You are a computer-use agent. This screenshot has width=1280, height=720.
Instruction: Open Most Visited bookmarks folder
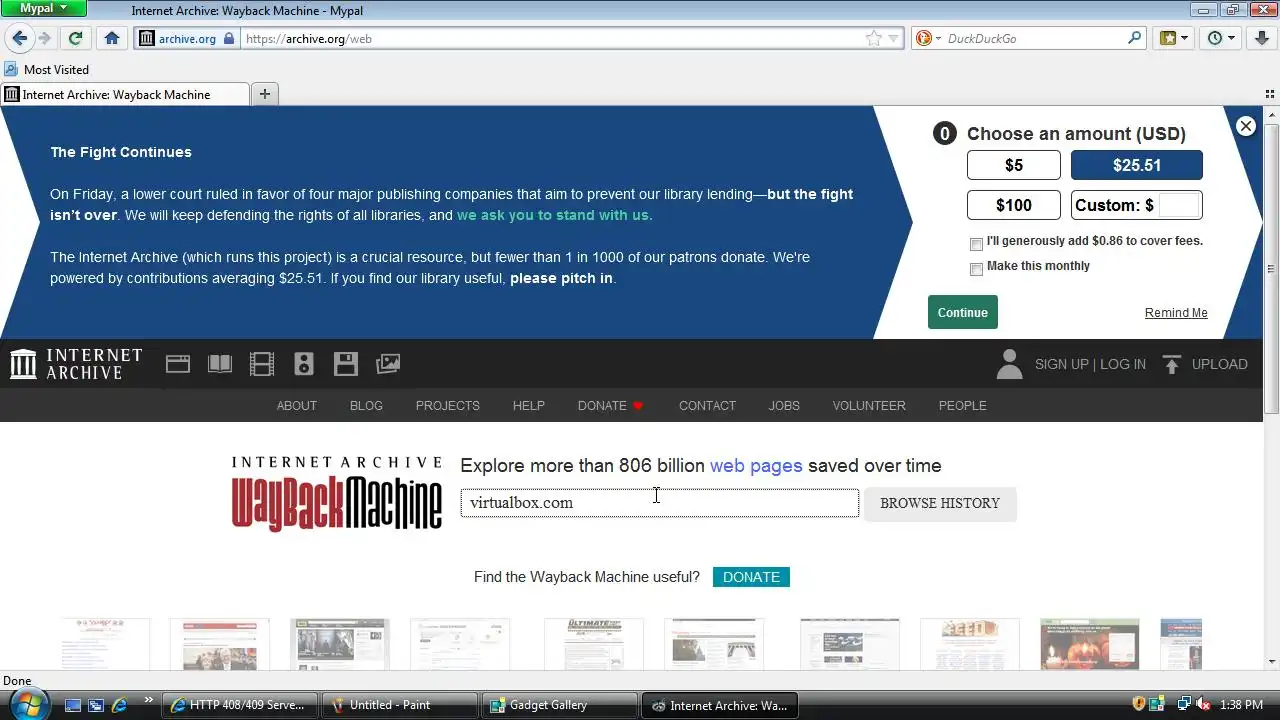(x=47, y=69)
